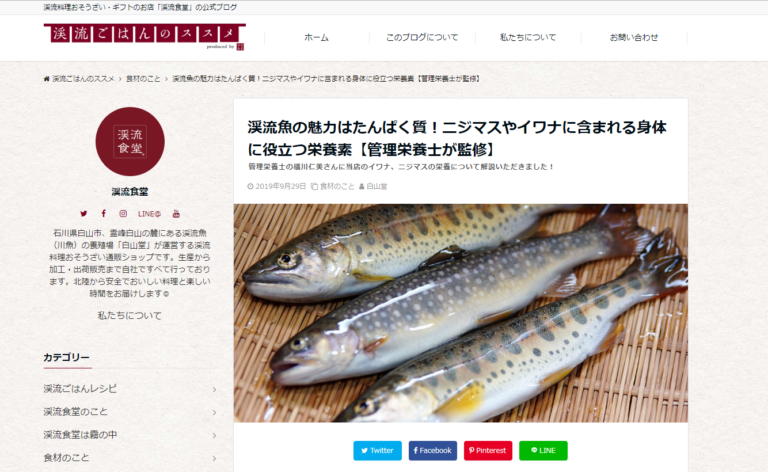Pin the article with the Pinterest button
Viewport: 768px width, 472px height.
click(x=488, y=450)
